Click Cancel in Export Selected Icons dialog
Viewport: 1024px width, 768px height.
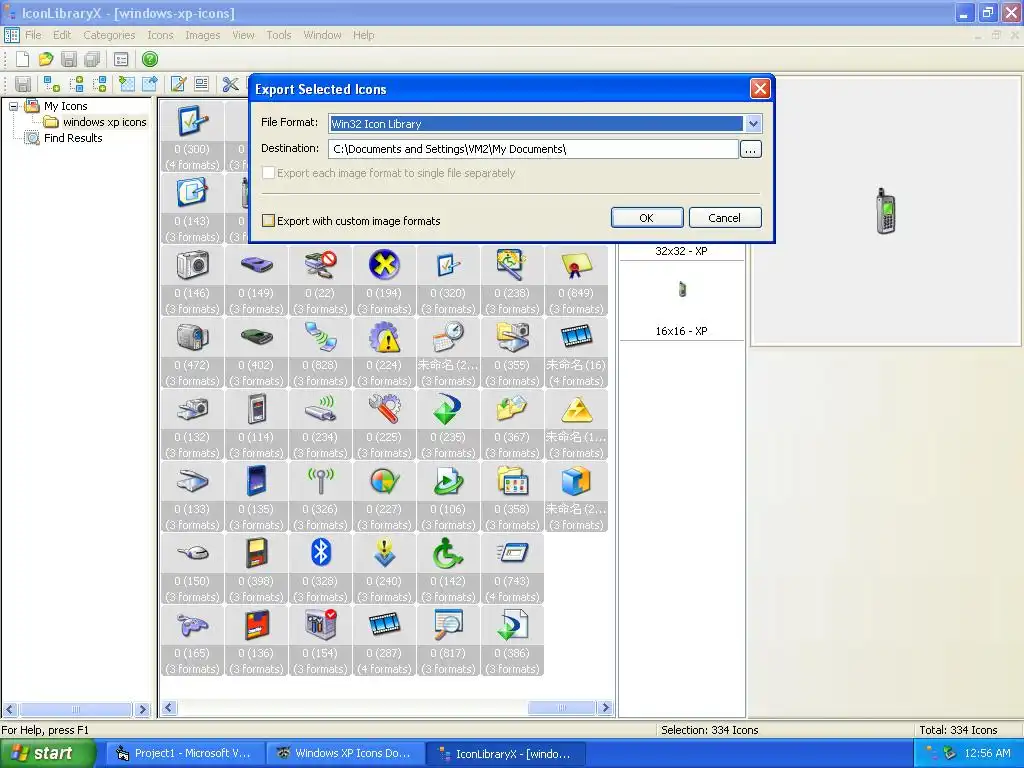(x=725, y=218)
